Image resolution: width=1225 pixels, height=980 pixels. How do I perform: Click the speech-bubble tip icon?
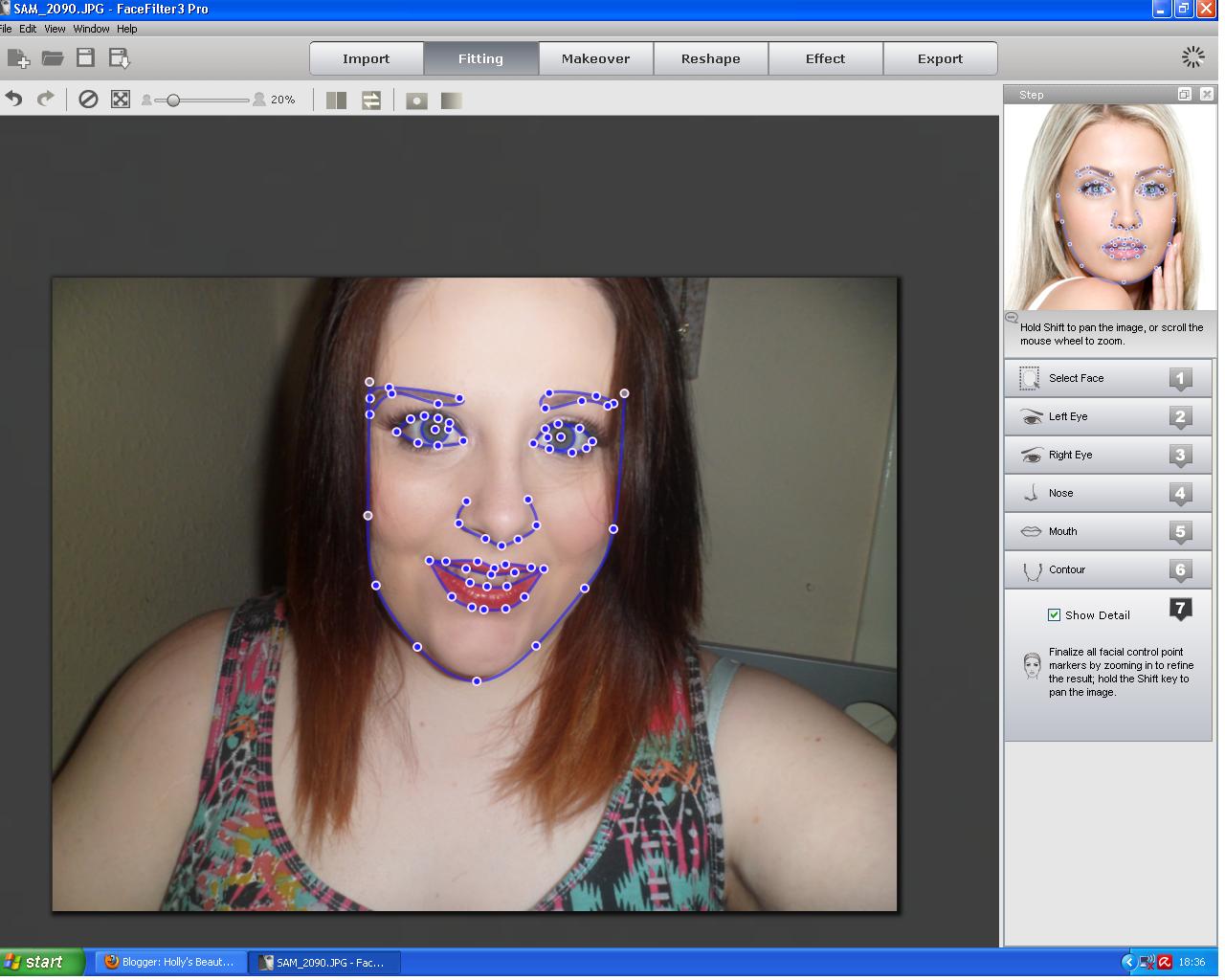tap(1012, 317)
